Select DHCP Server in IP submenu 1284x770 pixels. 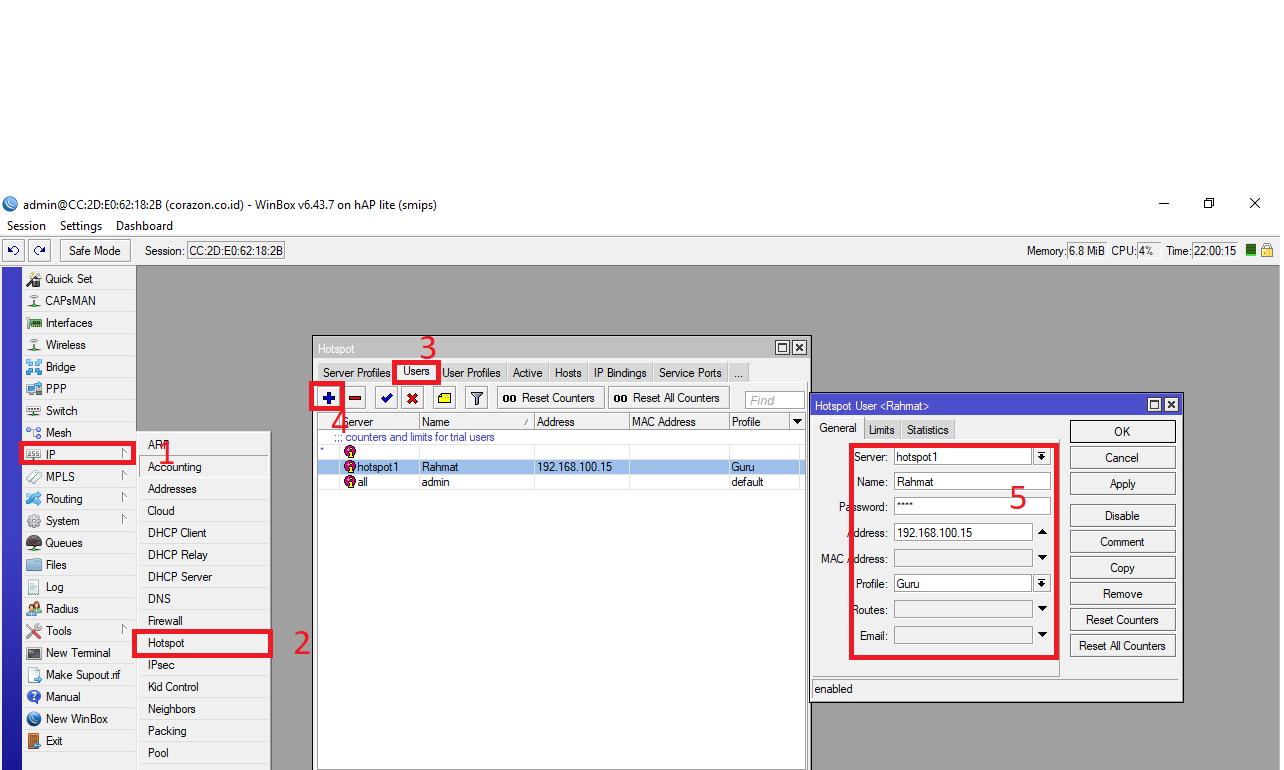(x=204, y=577)
